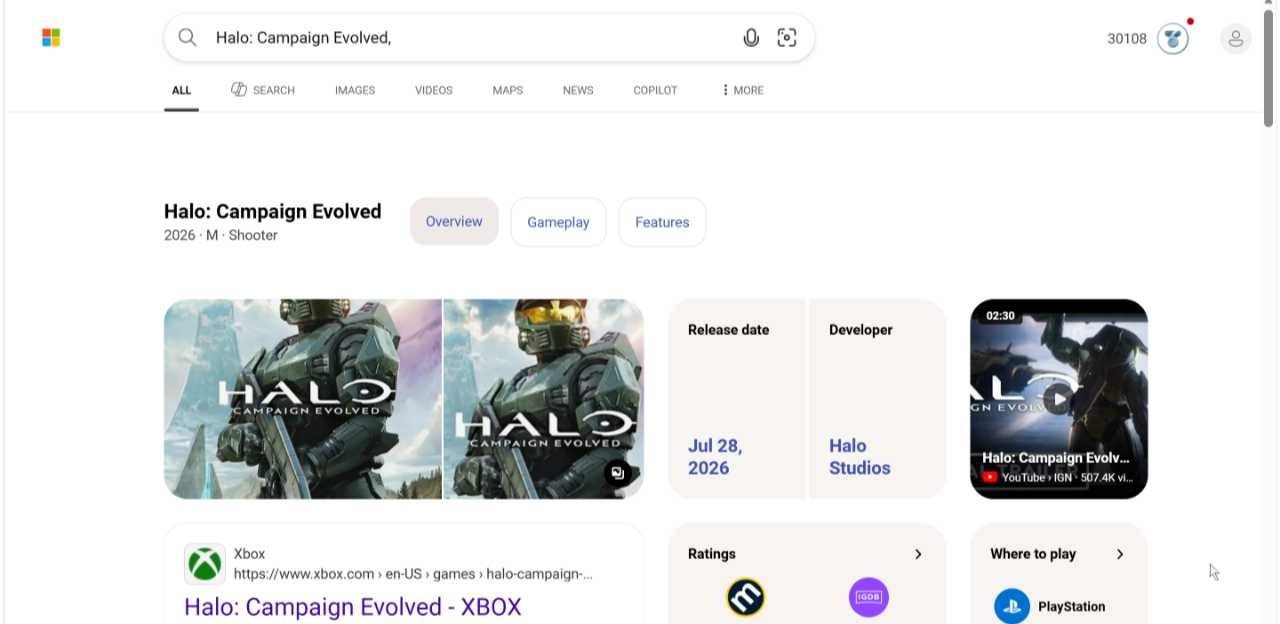The width and height of the screenshot is (1280, 624).
Task: Click the Halo: Campaign Evolved heading
Action: click(x=273, y=211)
